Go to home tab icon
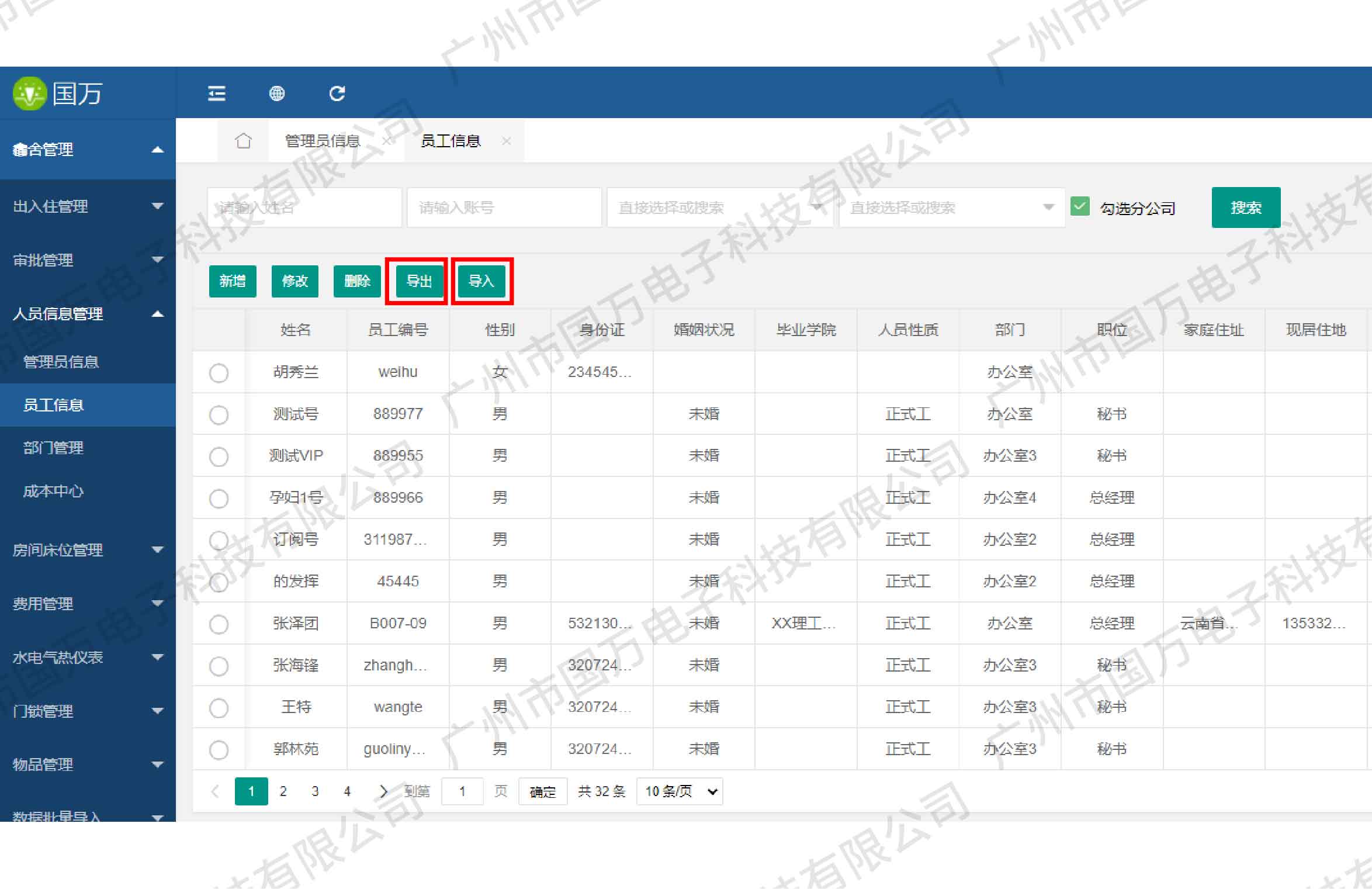 coord(243,141)
